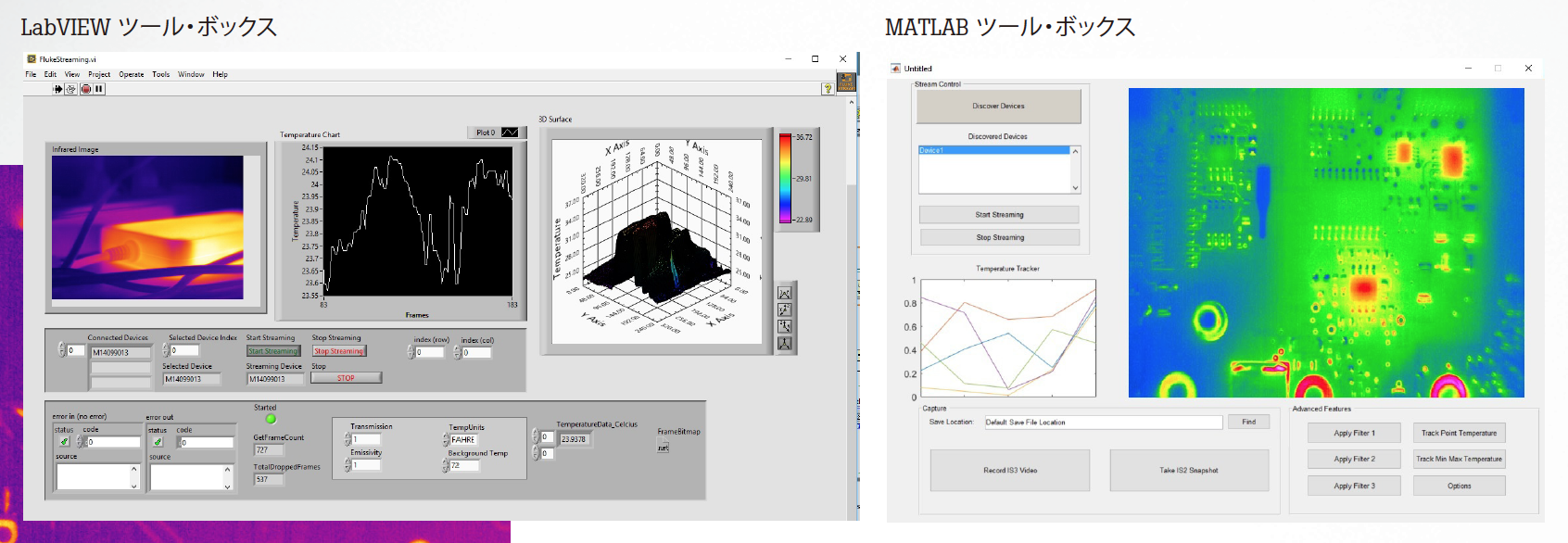Click the second 3D Surface graph tool icon

coord(784,309)
